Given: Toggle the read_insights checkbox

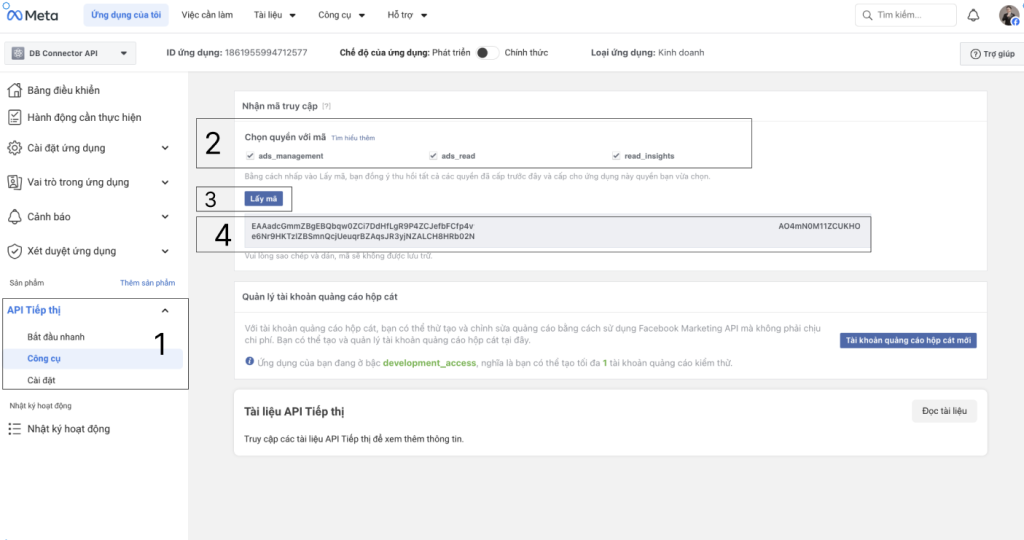Looking at the screenshot, I should [x=616, y=156].
